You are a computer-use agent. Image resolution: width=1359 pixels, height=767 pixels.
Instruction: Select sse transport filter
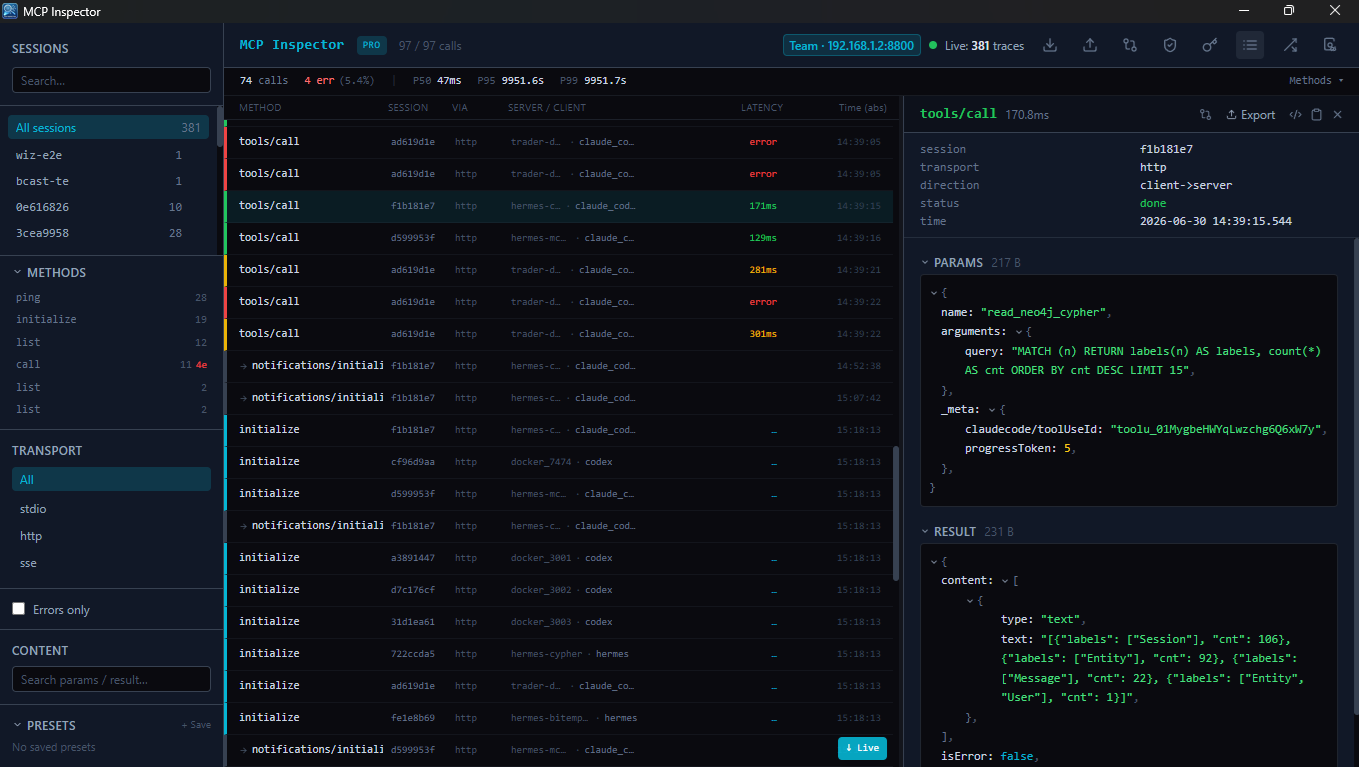coord(111,563)
